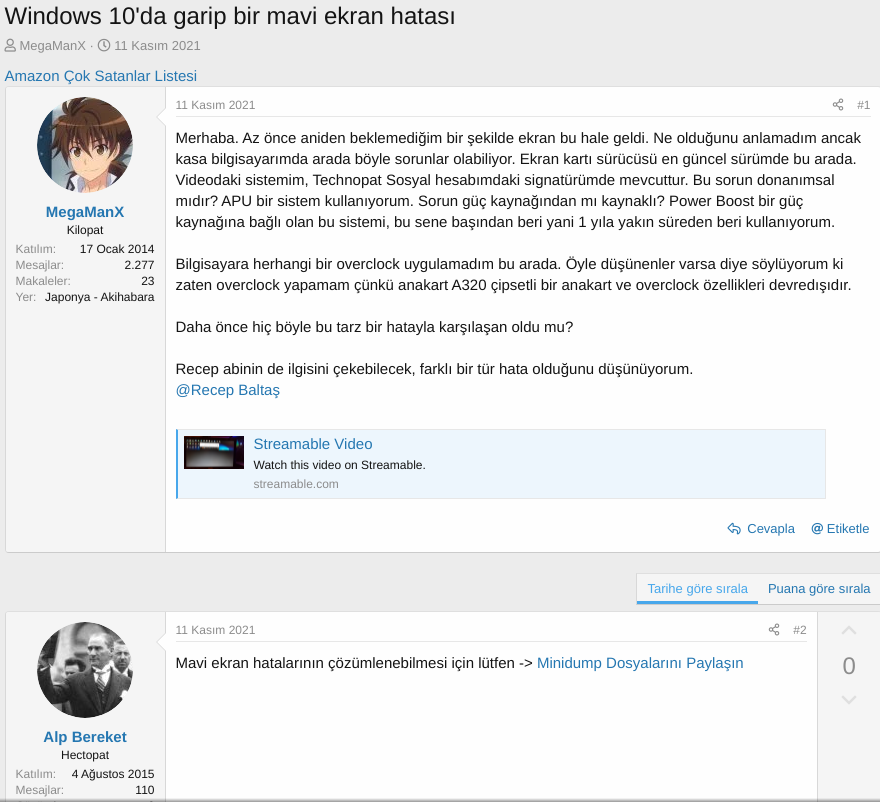Switch to the Tarihe göre sırala tab

coord(696,589)
